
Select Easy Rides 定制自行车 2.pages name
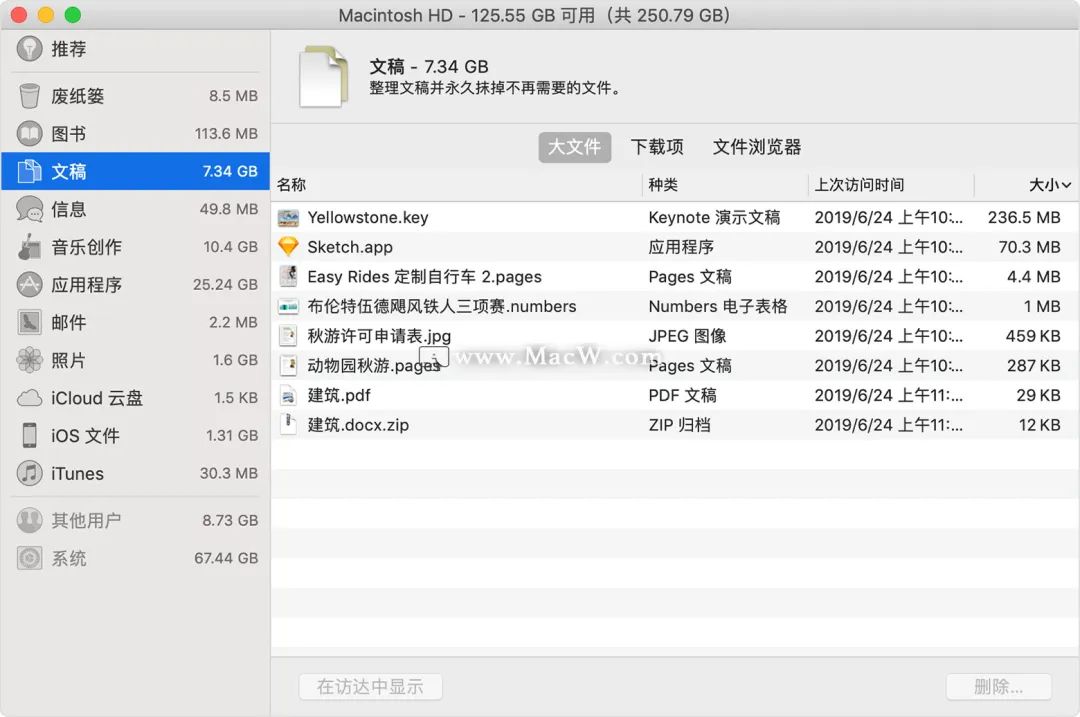pos(424,277)
